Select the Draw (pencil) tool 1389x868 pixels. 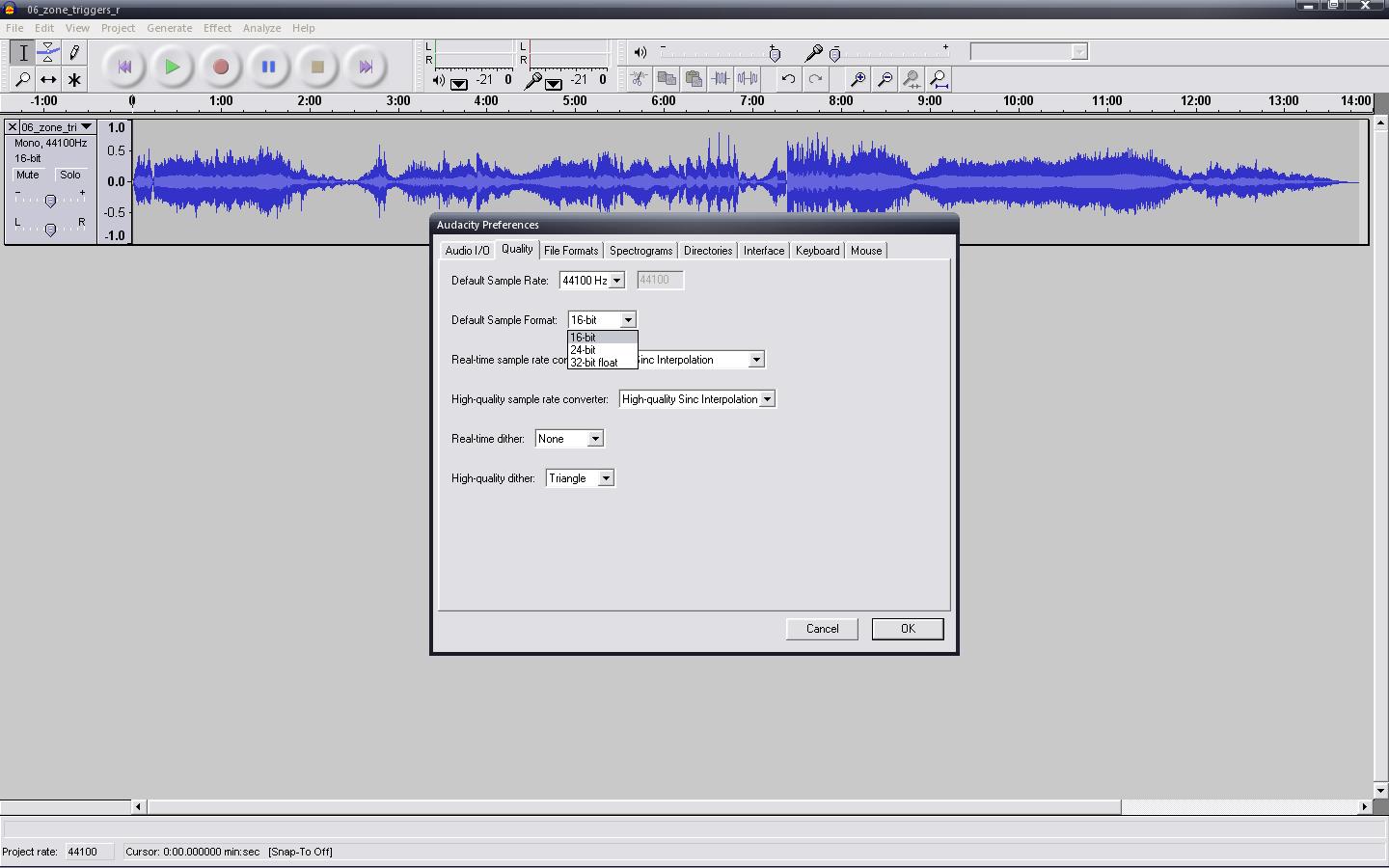pos(74,53)
